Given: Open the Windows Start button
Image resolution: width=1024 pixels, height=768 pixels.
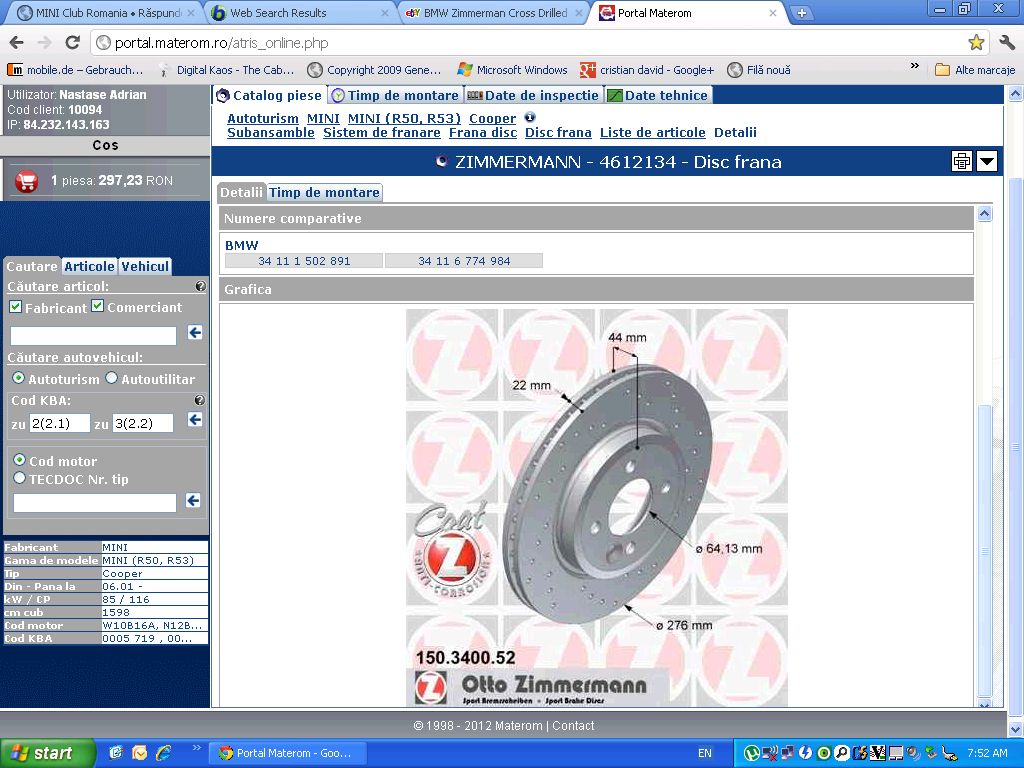Looking at the screenshot, I should tap(47, 753).
